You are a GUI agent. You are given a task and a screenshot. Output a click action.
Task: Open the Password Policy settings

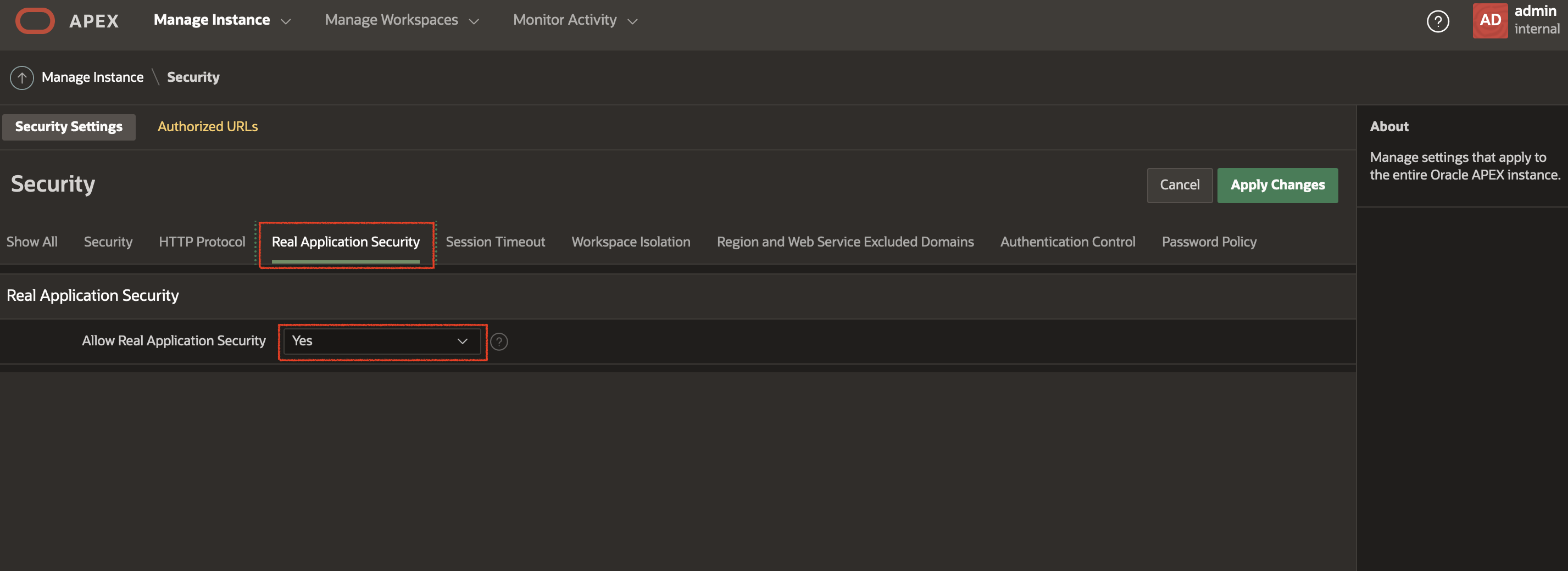(1209, 242)
